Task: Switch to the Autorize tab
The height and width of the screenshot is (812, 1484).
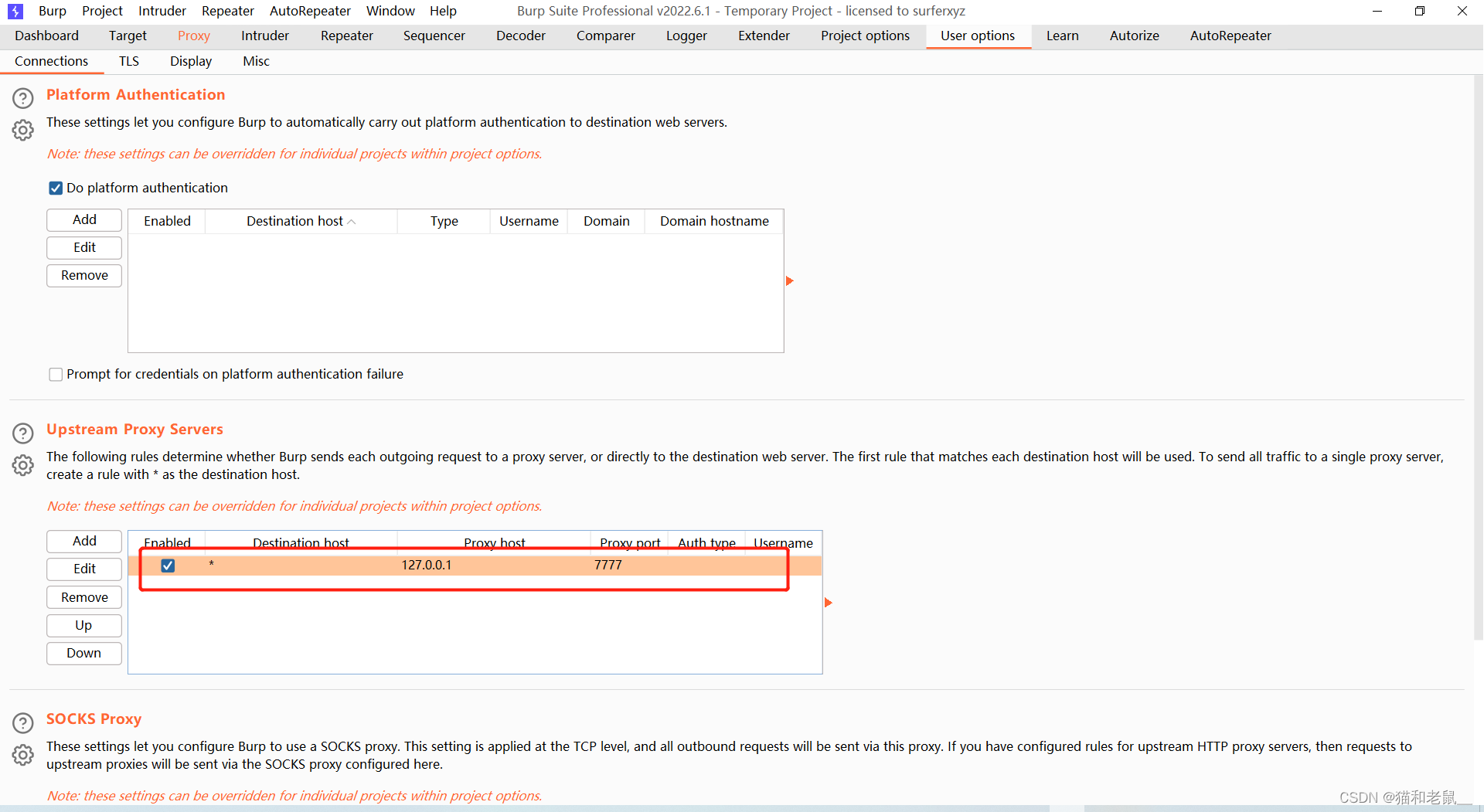Action: coord(1135,36)
